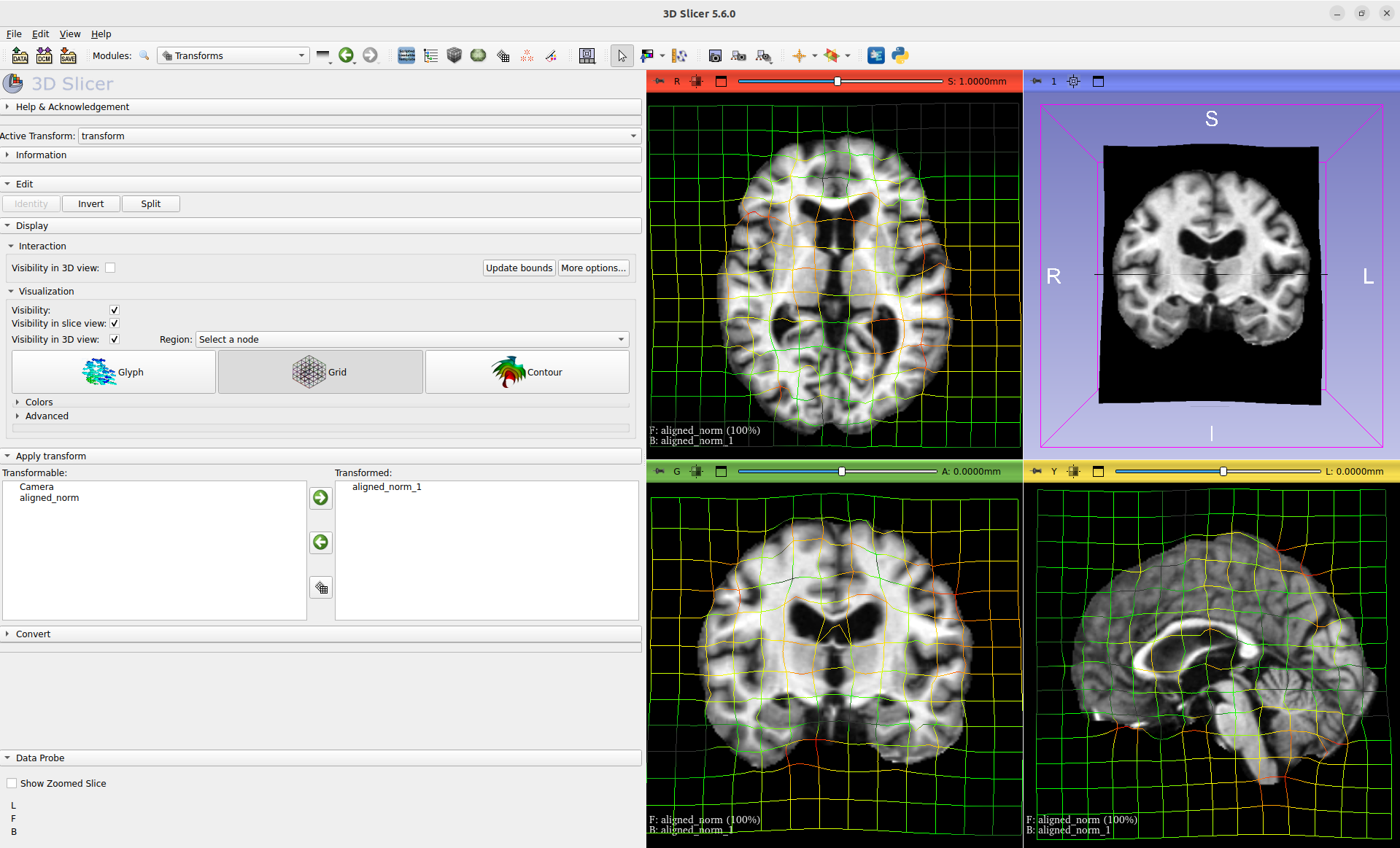The image size is (1400, 848).
Task: Open the Active Transform combo box
Action: 359,136
